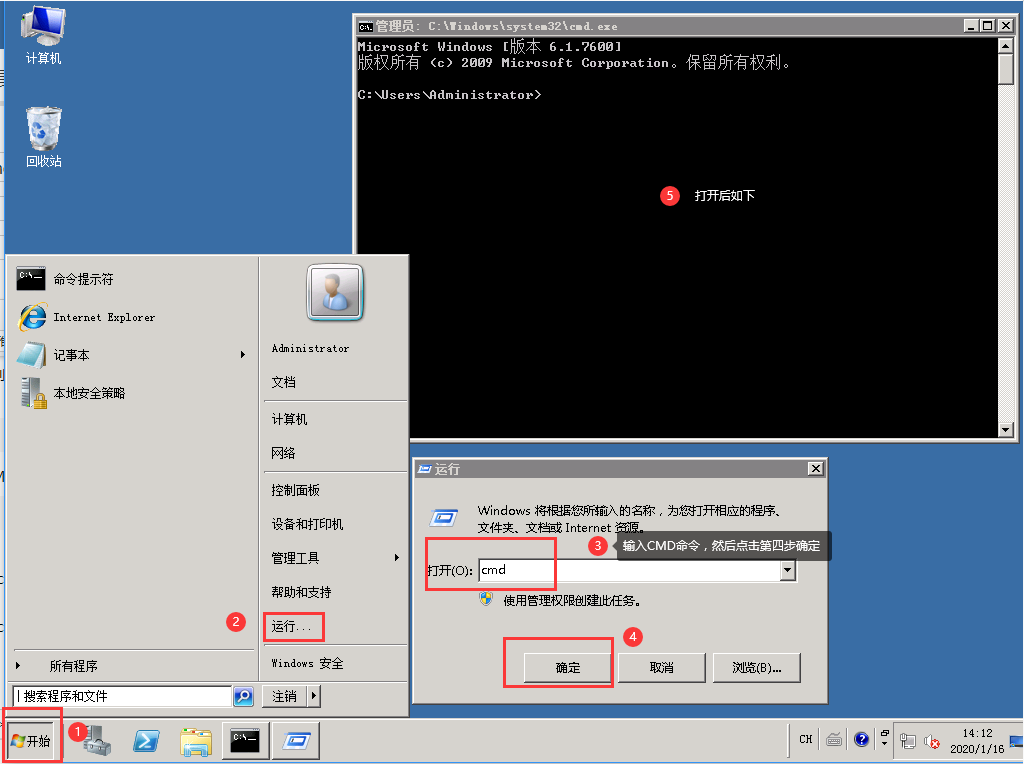Click the cmd window scrollbar down arrow

(1007, 430)
